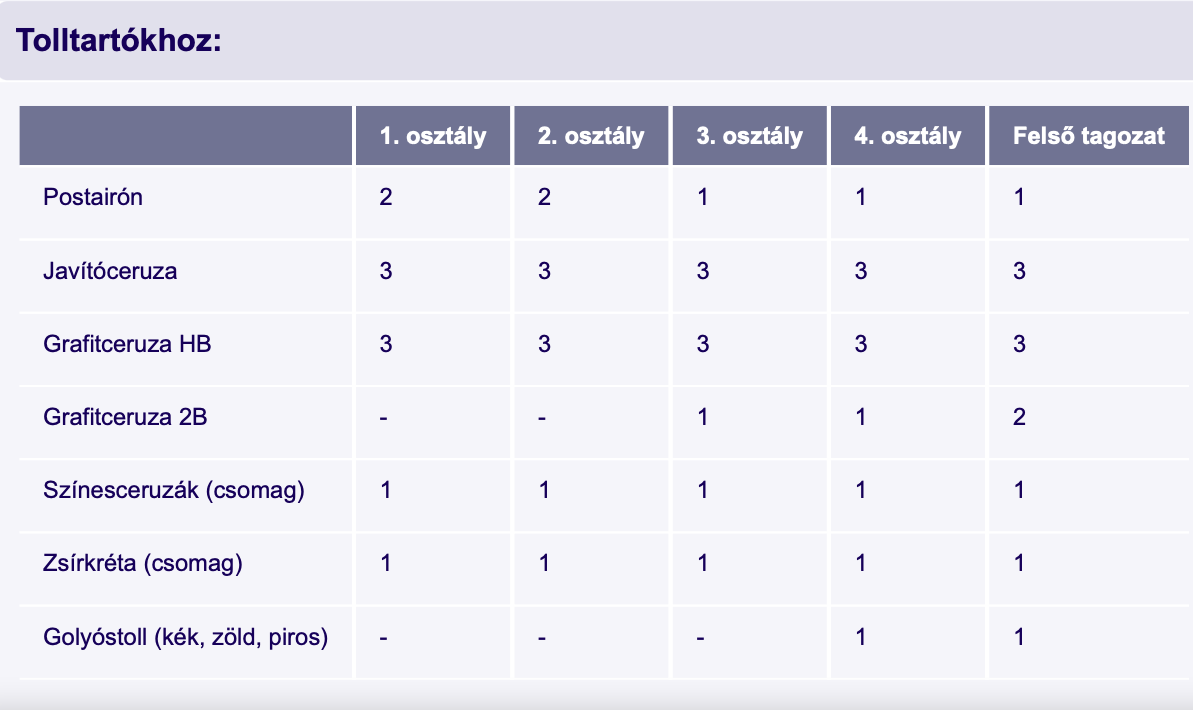Click Zsírkréta value for 2. osztály

(544, 563)
